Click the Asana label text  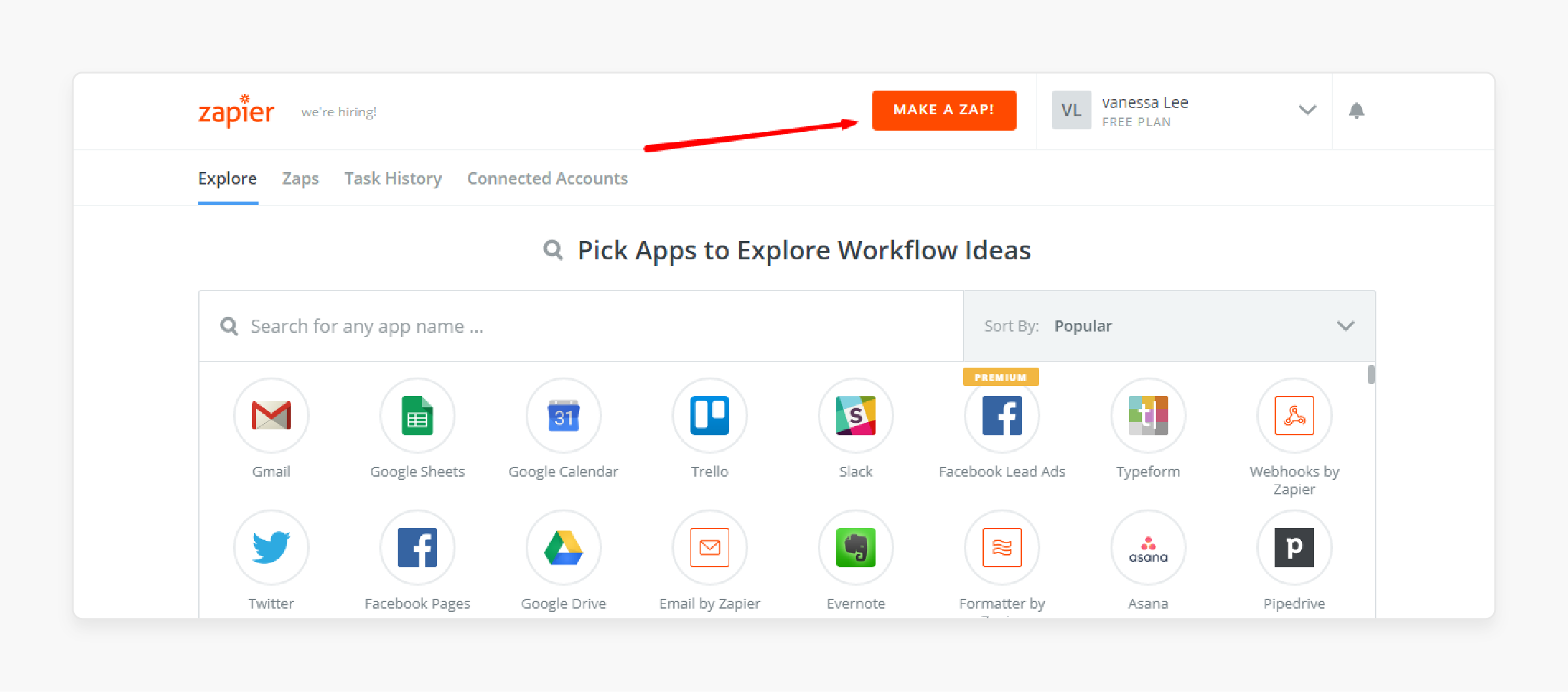click(1148, 603)
